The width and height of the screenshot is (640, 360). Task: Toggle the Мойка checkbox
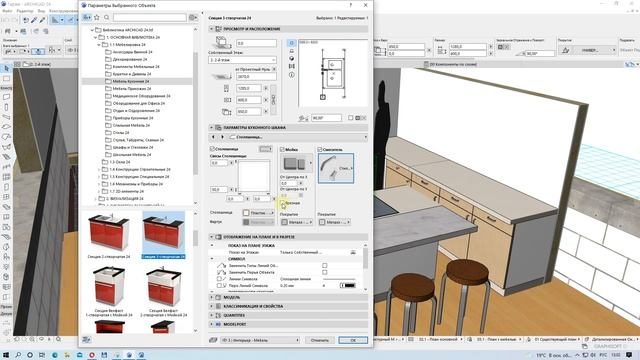282,149
